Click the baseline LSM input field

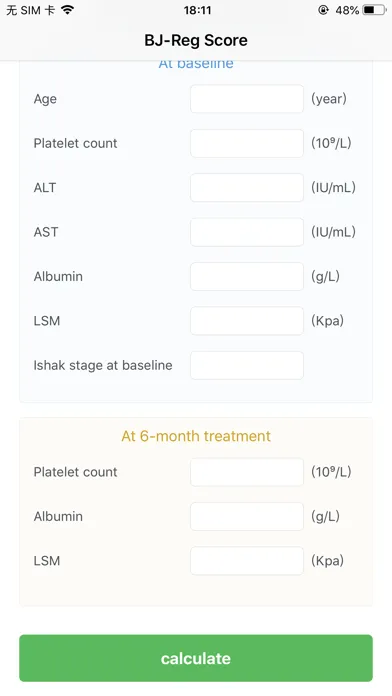(247, 321)
